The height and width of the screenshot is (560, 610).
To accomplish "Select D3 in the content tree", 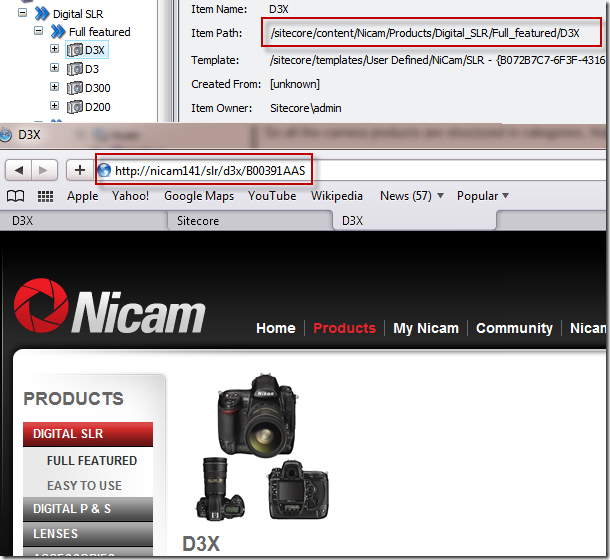I will pyautogui.click(x=92, y=69).
